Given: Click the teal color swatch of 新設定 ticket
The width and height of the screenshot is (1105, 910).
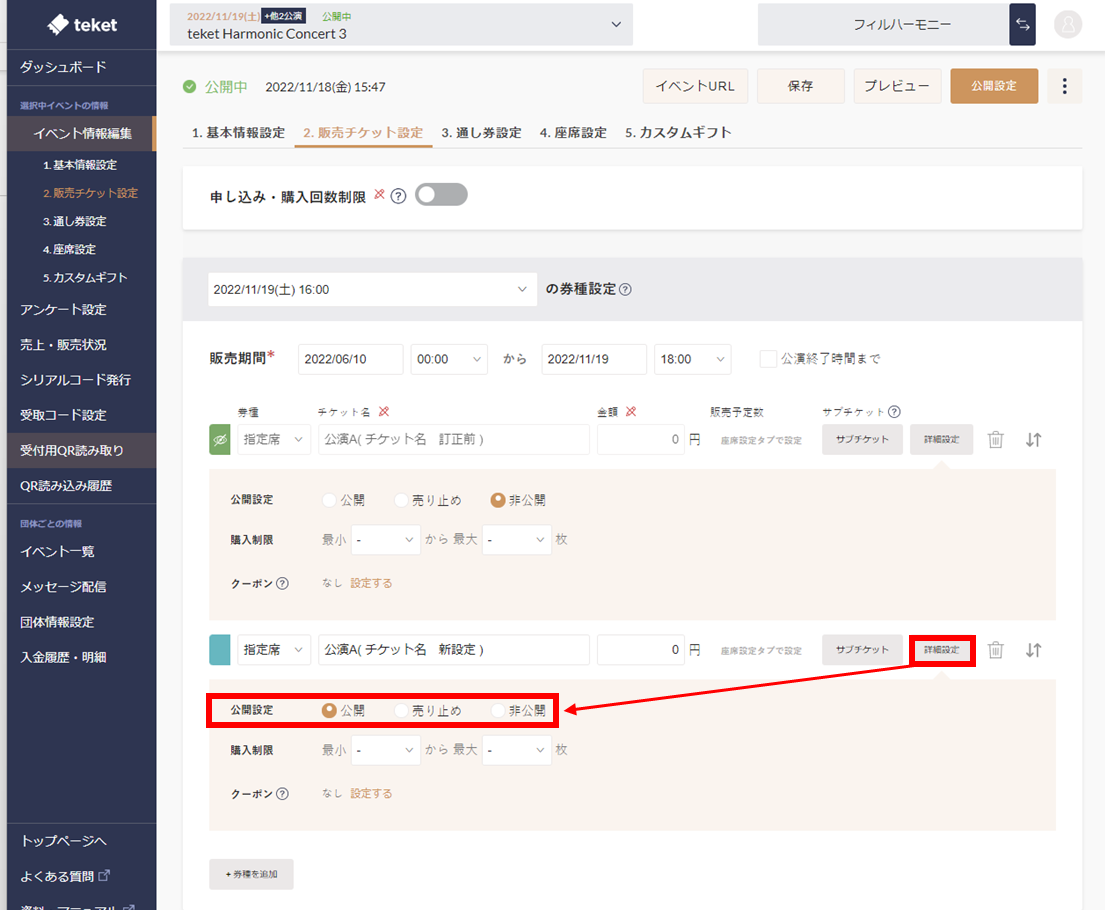Looking at the screenshot, I should [220, 650].
